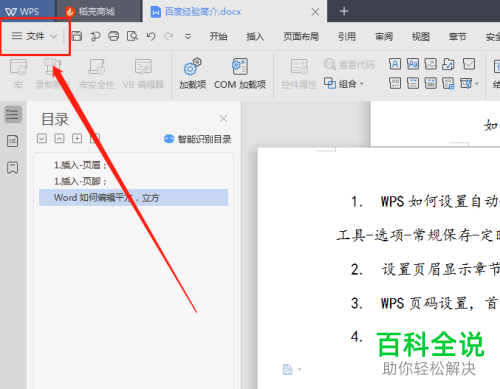Viewport: 500px width, 389px height.
Task: Open the VB 编辑器 button
Action: [x=143, y=74]
